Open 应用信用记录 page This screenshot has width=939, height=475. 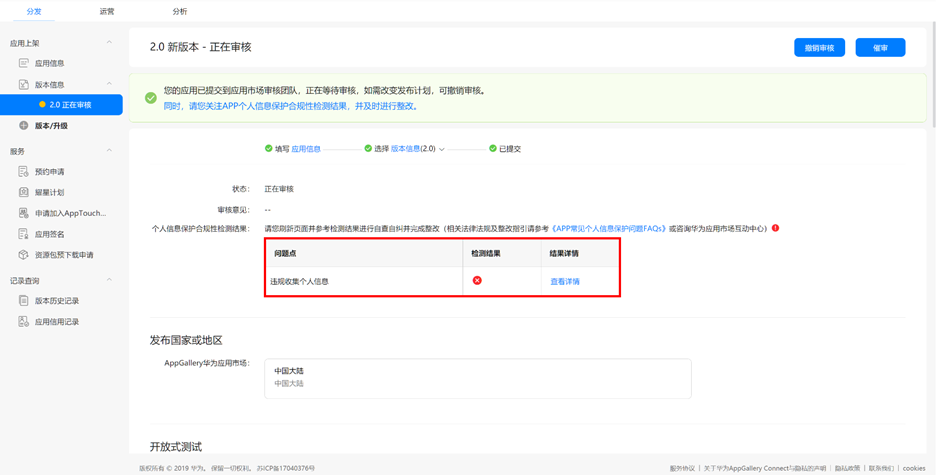[56, 322]
